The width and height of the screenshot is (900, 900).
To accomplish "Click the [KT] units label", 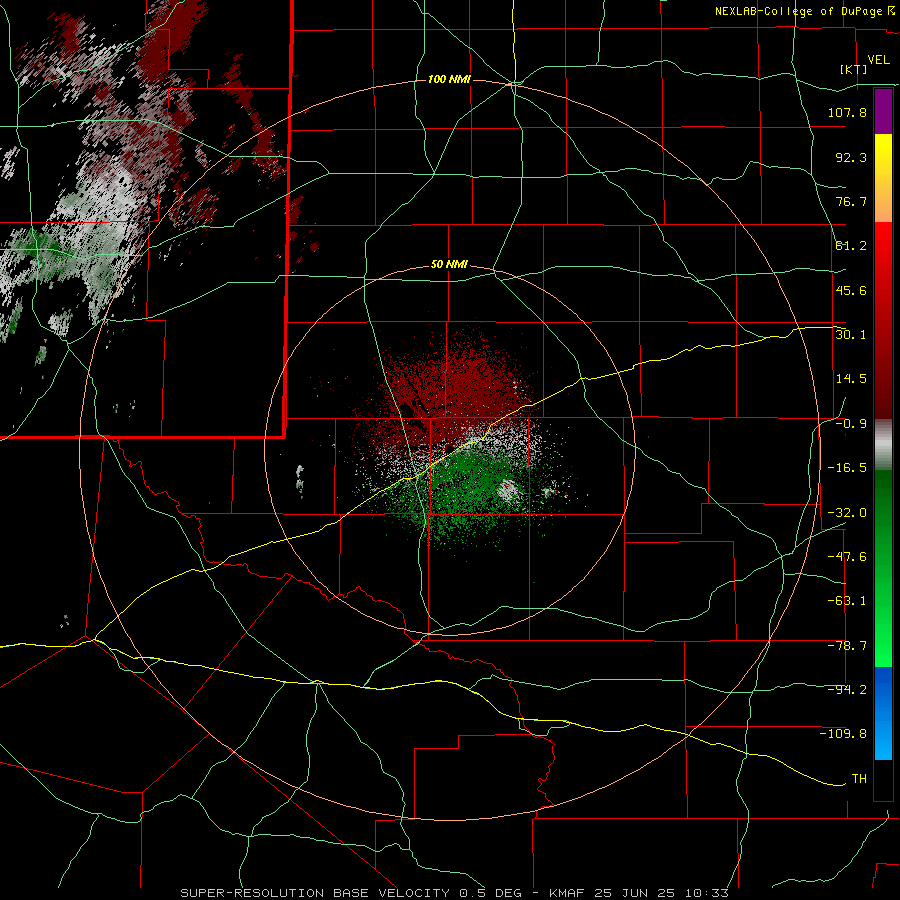I will [854, 69].
